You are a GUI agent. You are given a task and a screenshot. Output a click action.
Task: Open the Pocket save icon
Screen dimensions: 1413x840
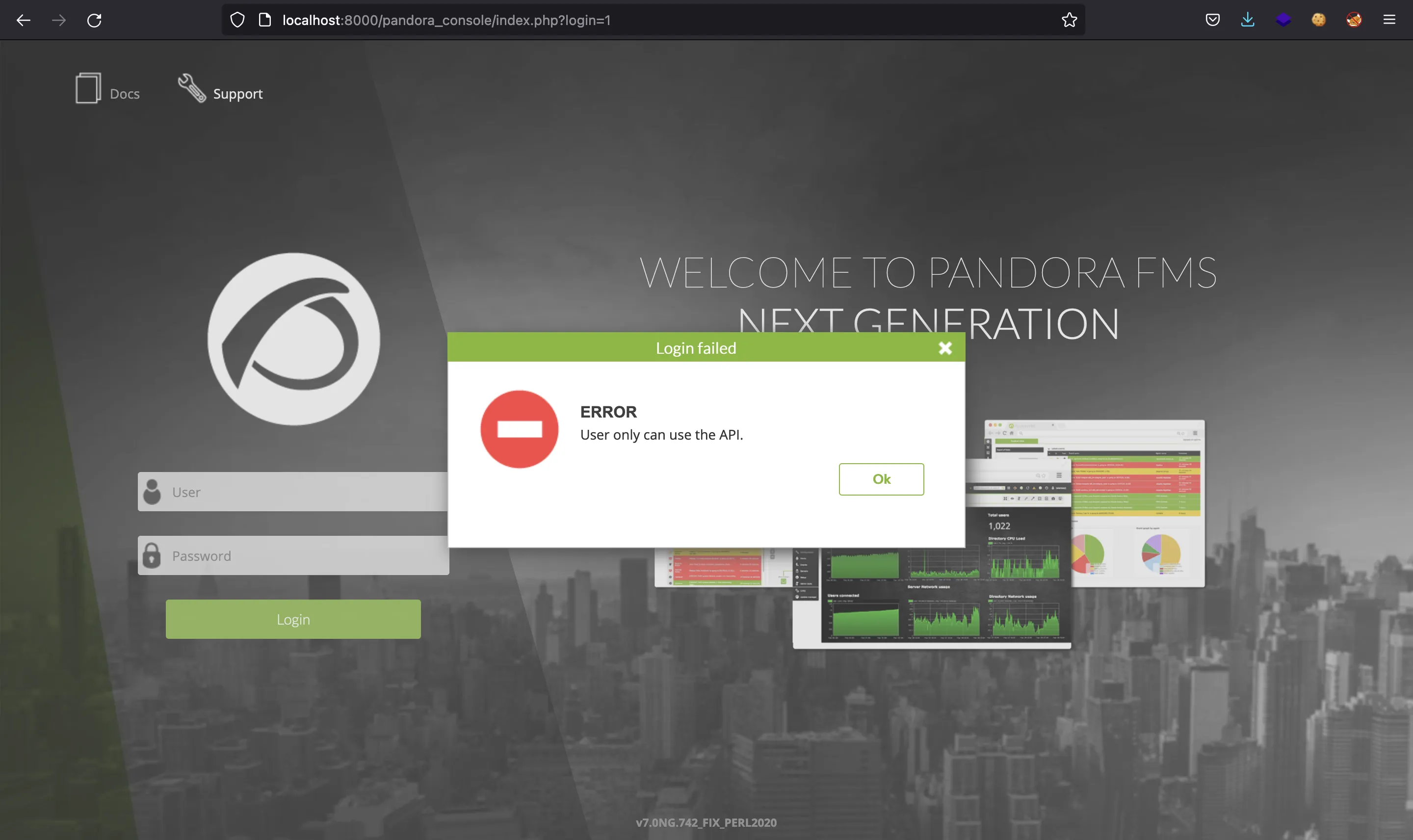[1212, 20]
